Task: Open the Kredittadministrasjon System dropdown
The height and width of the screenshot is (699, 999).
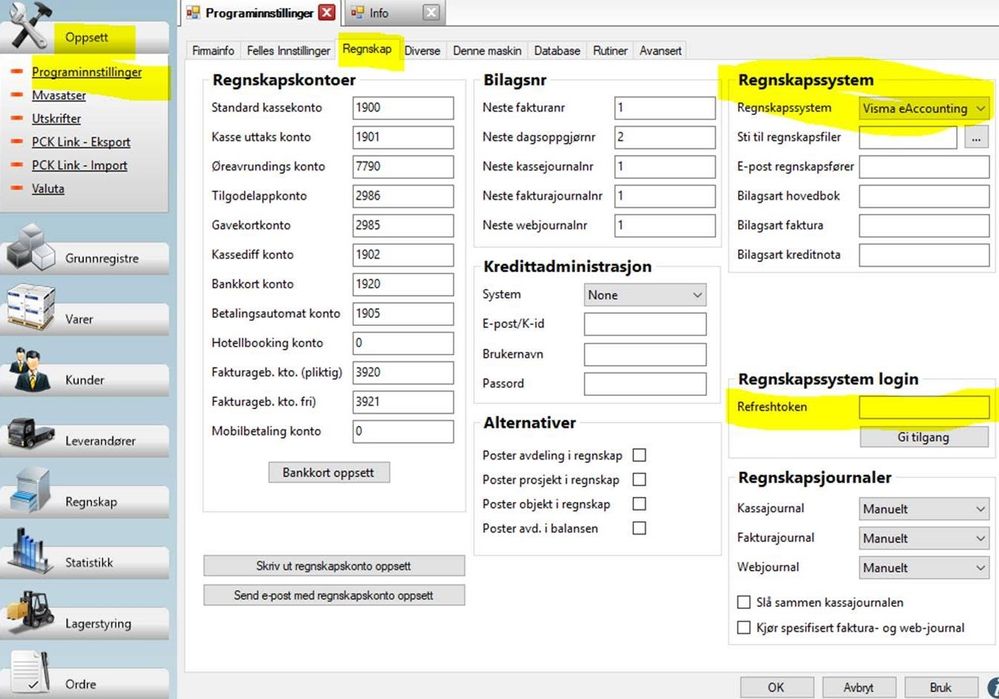Action: tap(645, 295)
